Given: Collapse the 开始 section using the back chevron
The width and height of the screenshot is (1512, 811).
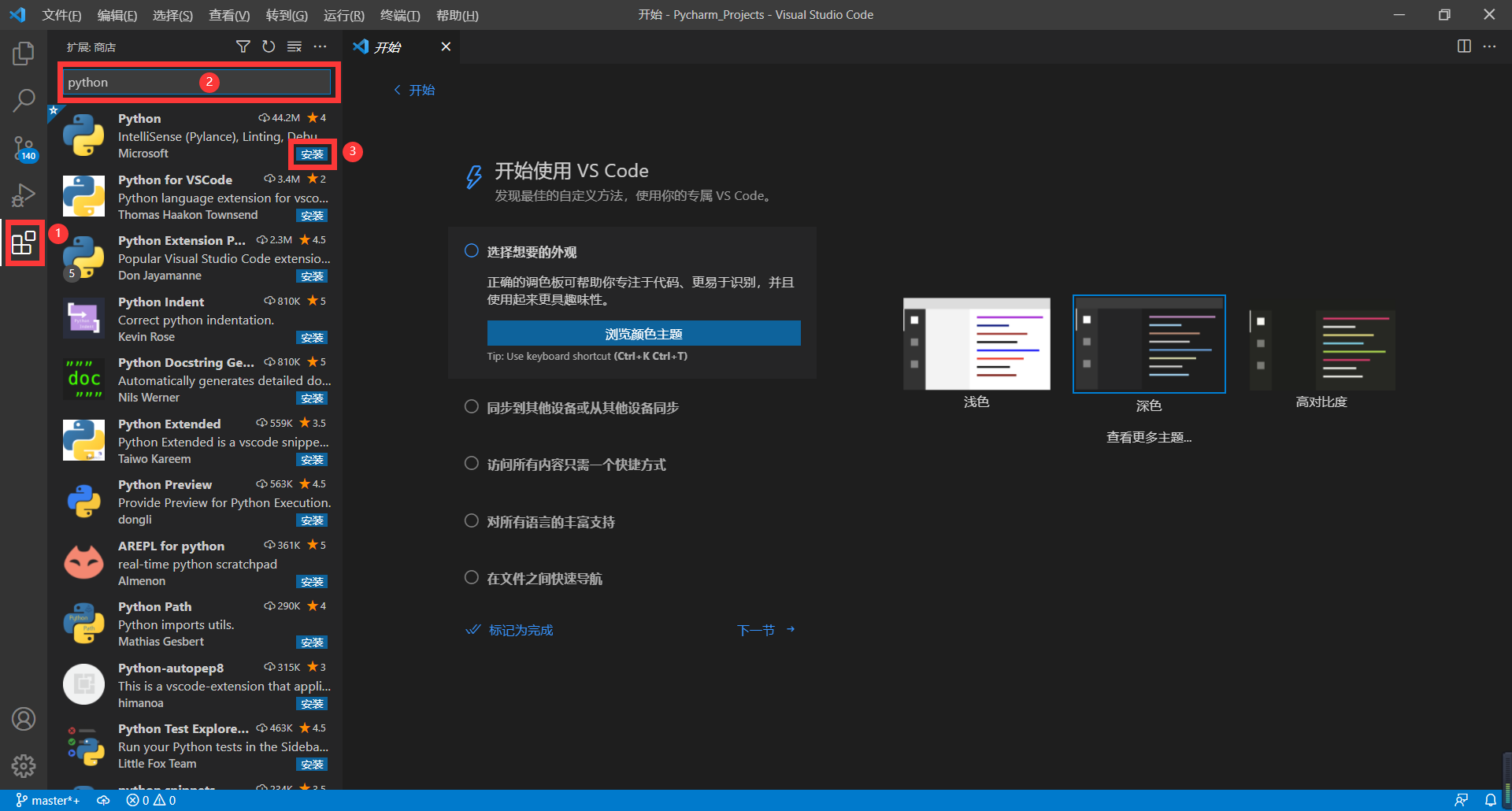Looking at the screenshot, I should tap(398, 90).
